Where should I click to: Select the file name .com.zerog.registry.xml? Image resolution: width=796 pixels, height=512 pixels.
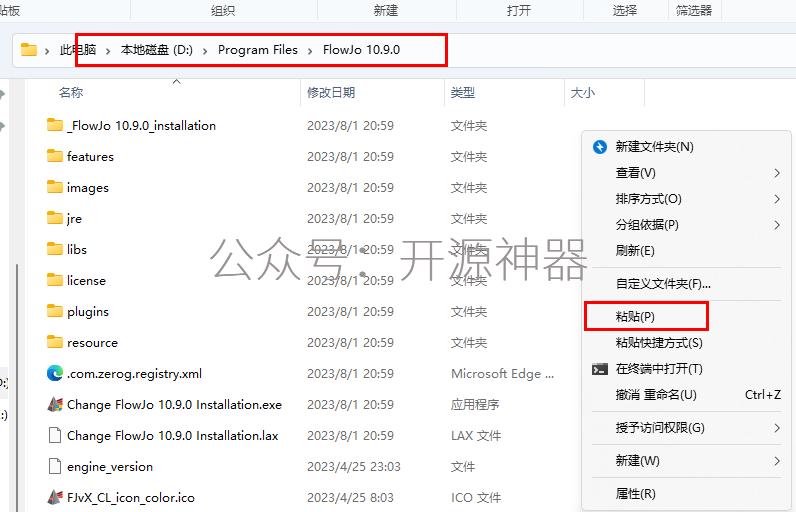tap(135, 374)
